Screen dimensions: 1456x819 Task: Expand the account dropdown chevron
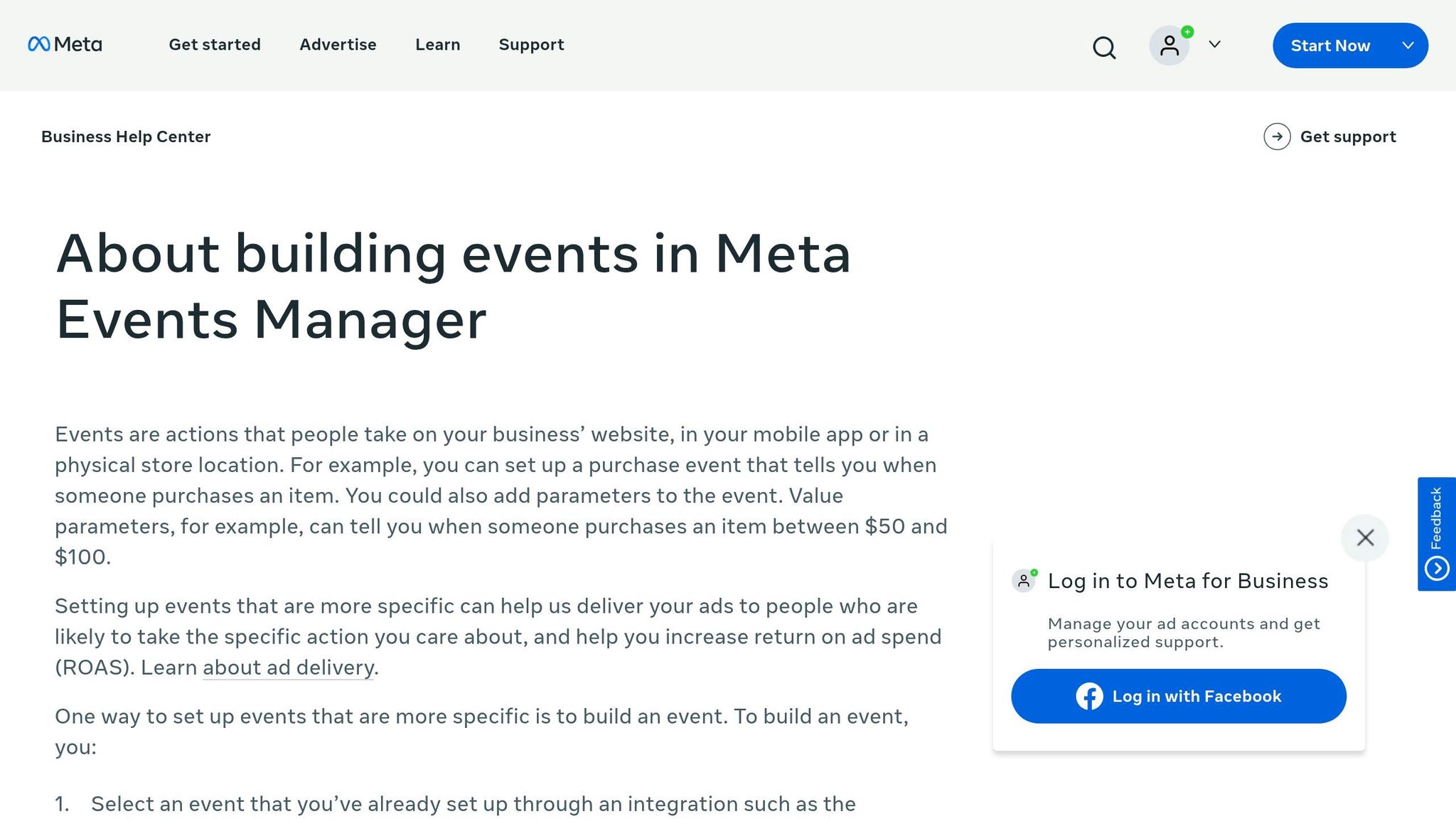(1214, 45)
